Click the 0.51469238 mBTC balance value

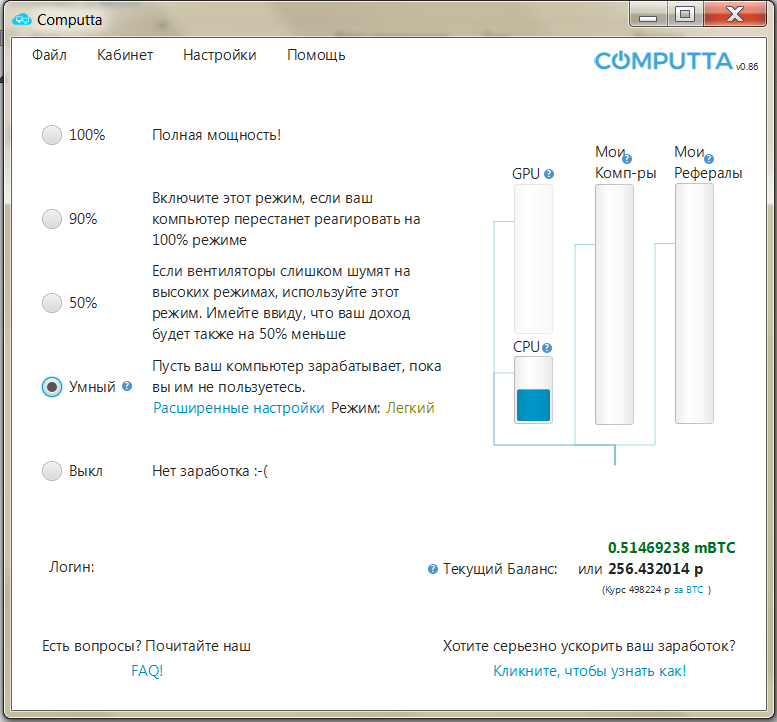coord(671,548)
